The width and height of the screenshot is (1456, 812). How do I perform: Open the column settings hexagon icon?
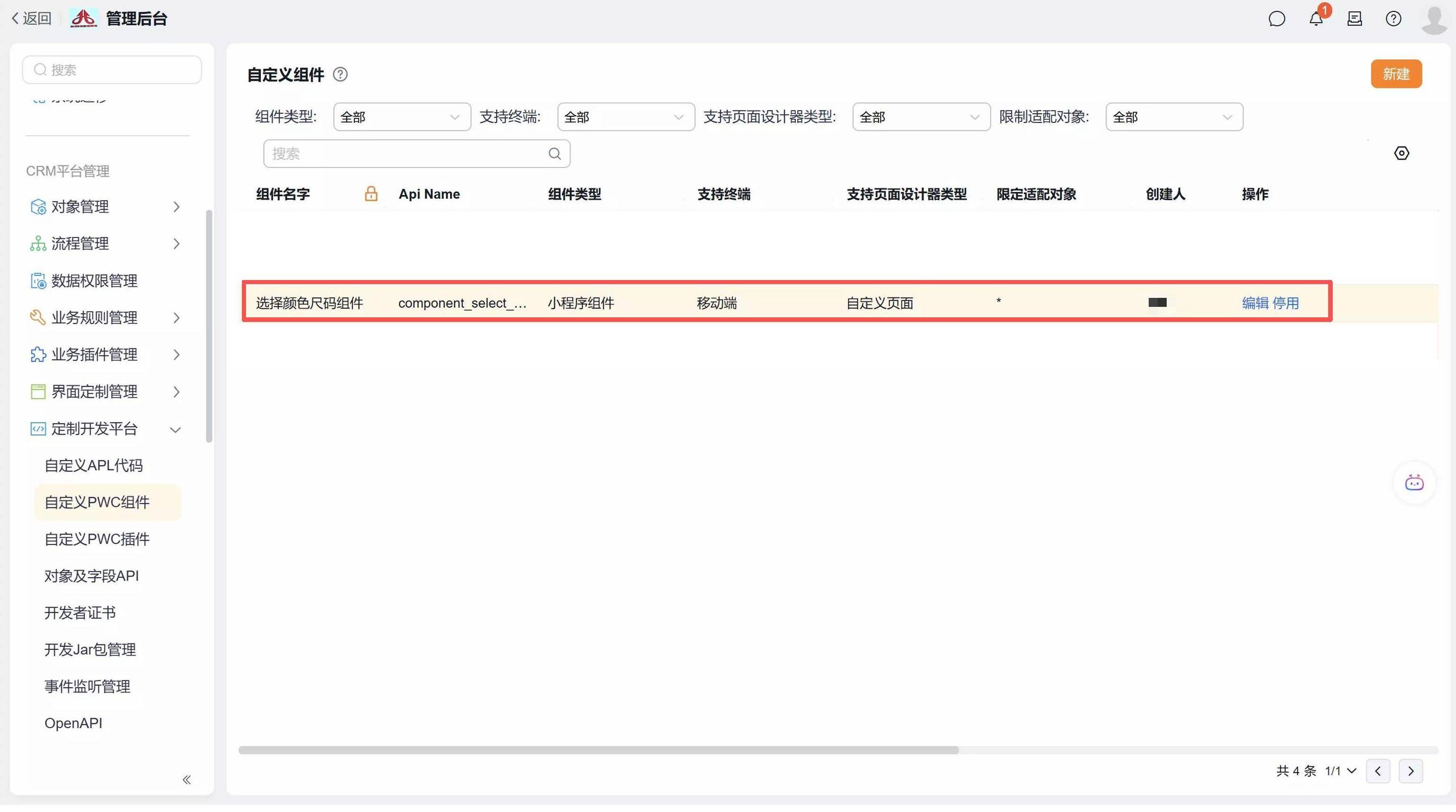click(1401, 153)
